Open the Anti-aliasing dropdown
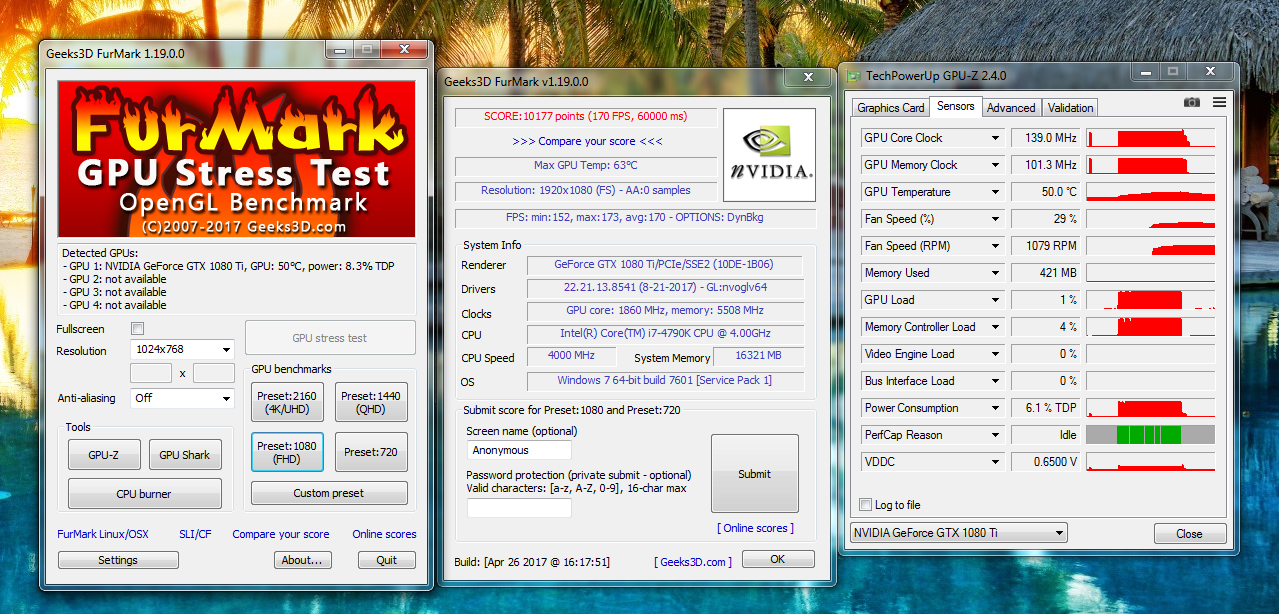 (x=182, y=398)
